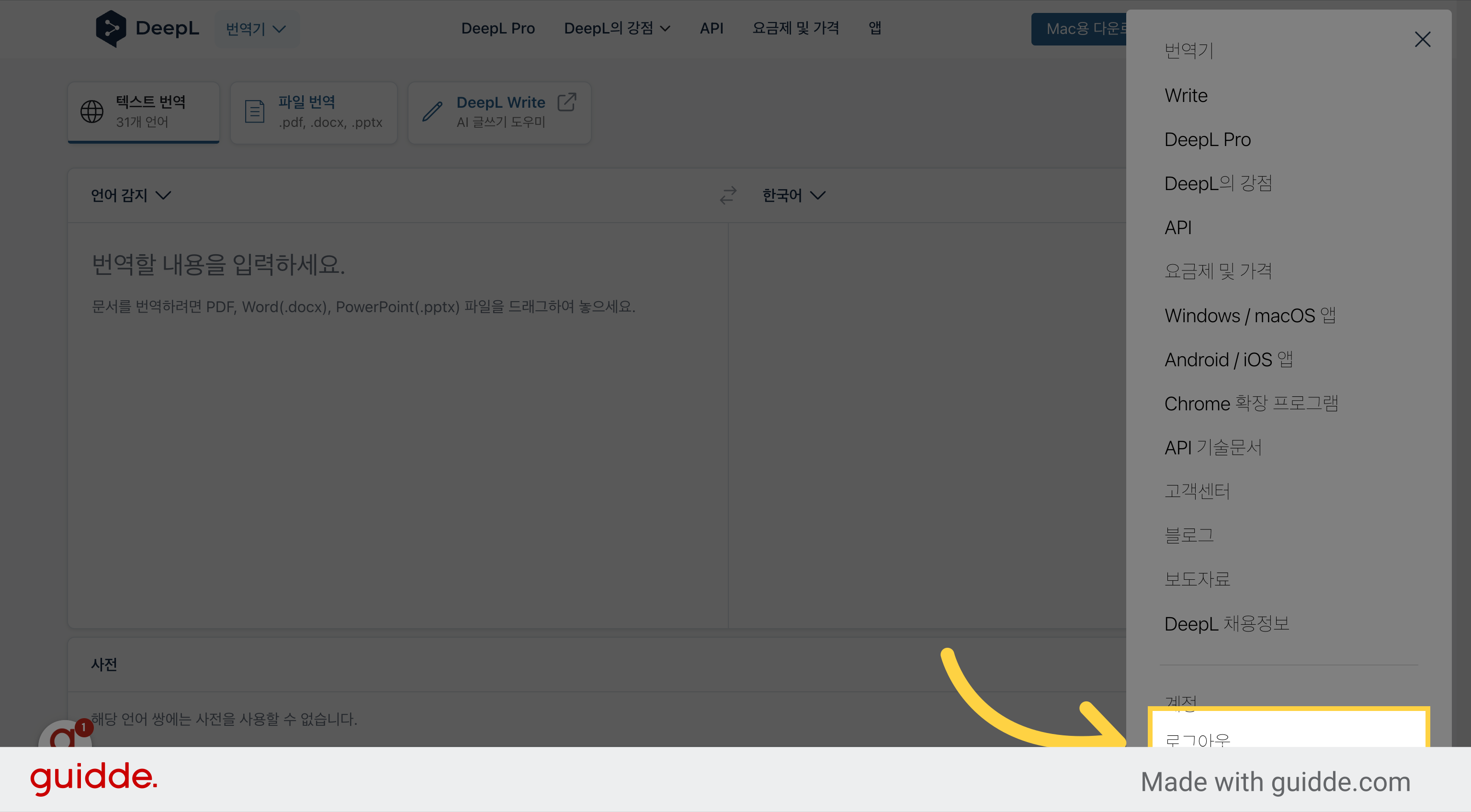This screenshot has width=1471, height=812.
Task: Close the side menu with X
Action: coord(1422,39)
